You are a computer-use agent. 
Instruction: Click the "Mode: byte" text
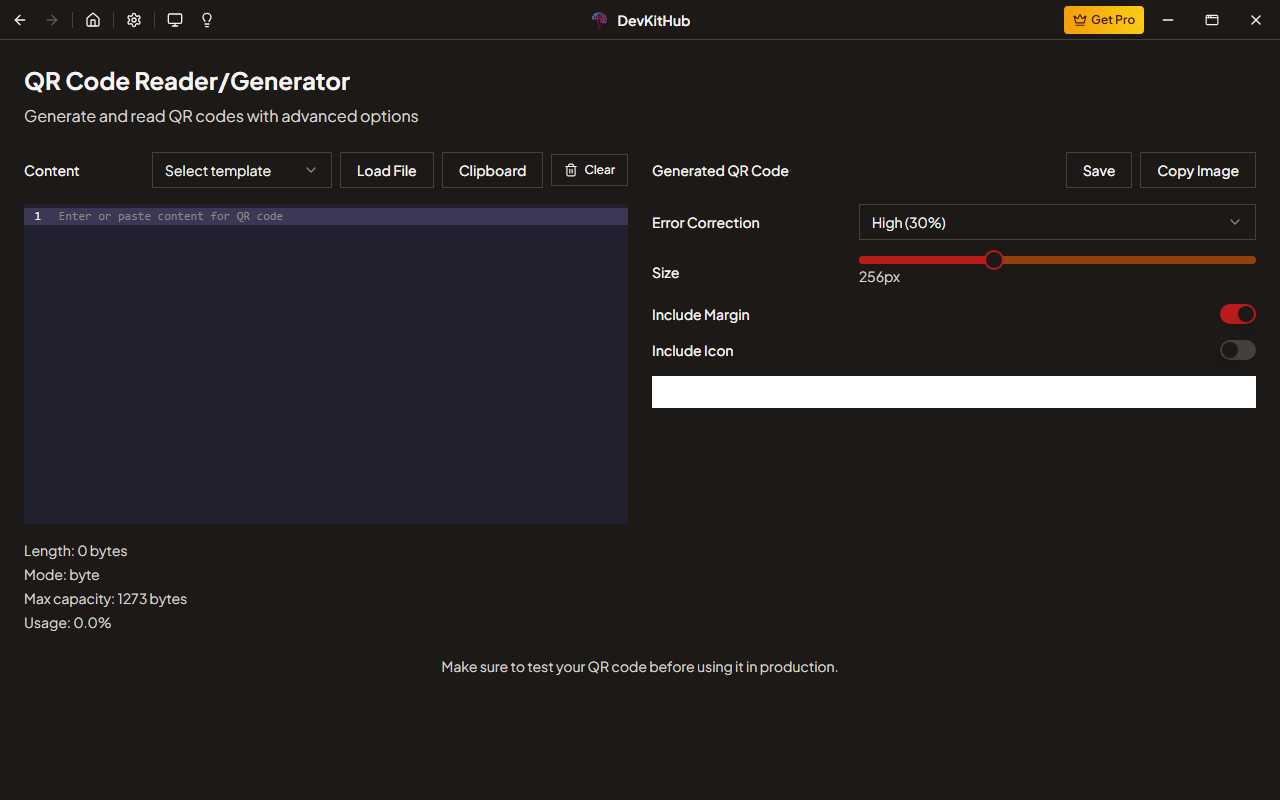62,575
